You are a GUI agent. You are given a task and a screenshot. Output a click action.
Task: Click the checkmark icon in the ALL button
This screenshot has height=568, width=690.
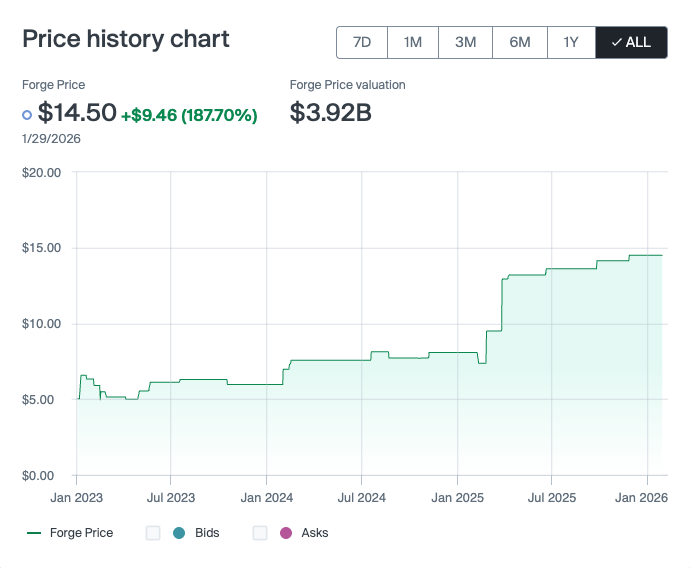[x=616, y=42]
